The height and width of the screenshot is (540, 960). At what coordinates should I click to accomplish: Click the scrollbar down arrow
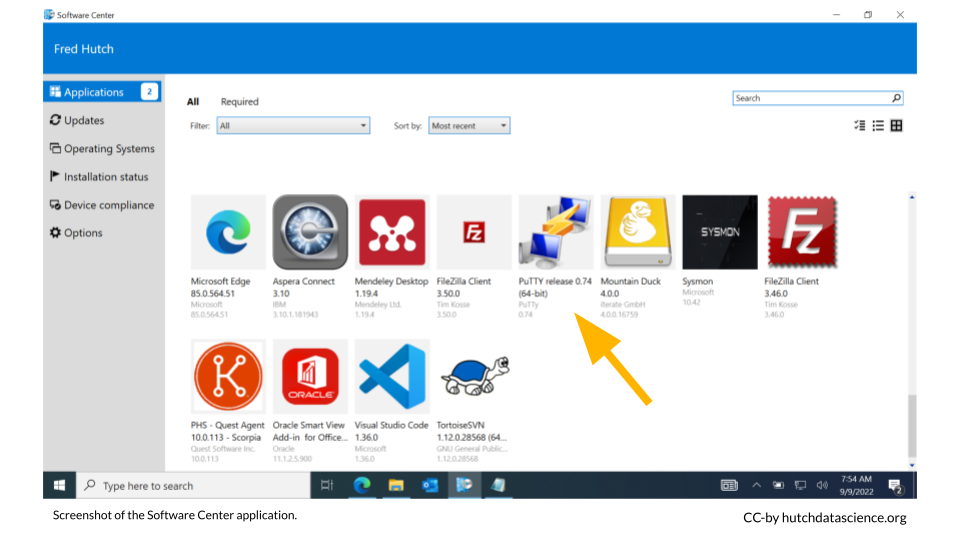click(x=912, y=465)
